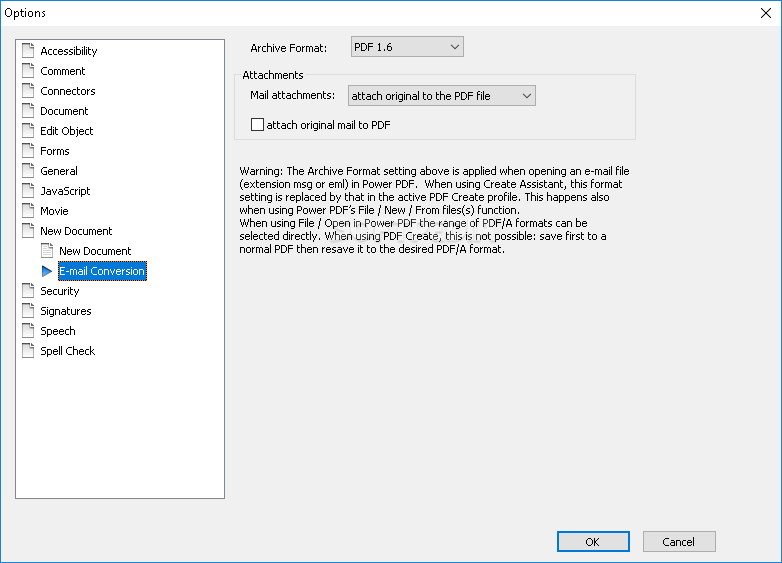Viewport: 782px width, 563px height.
Task: Click icon of nested New Document child item
Action: coord(47,250)
